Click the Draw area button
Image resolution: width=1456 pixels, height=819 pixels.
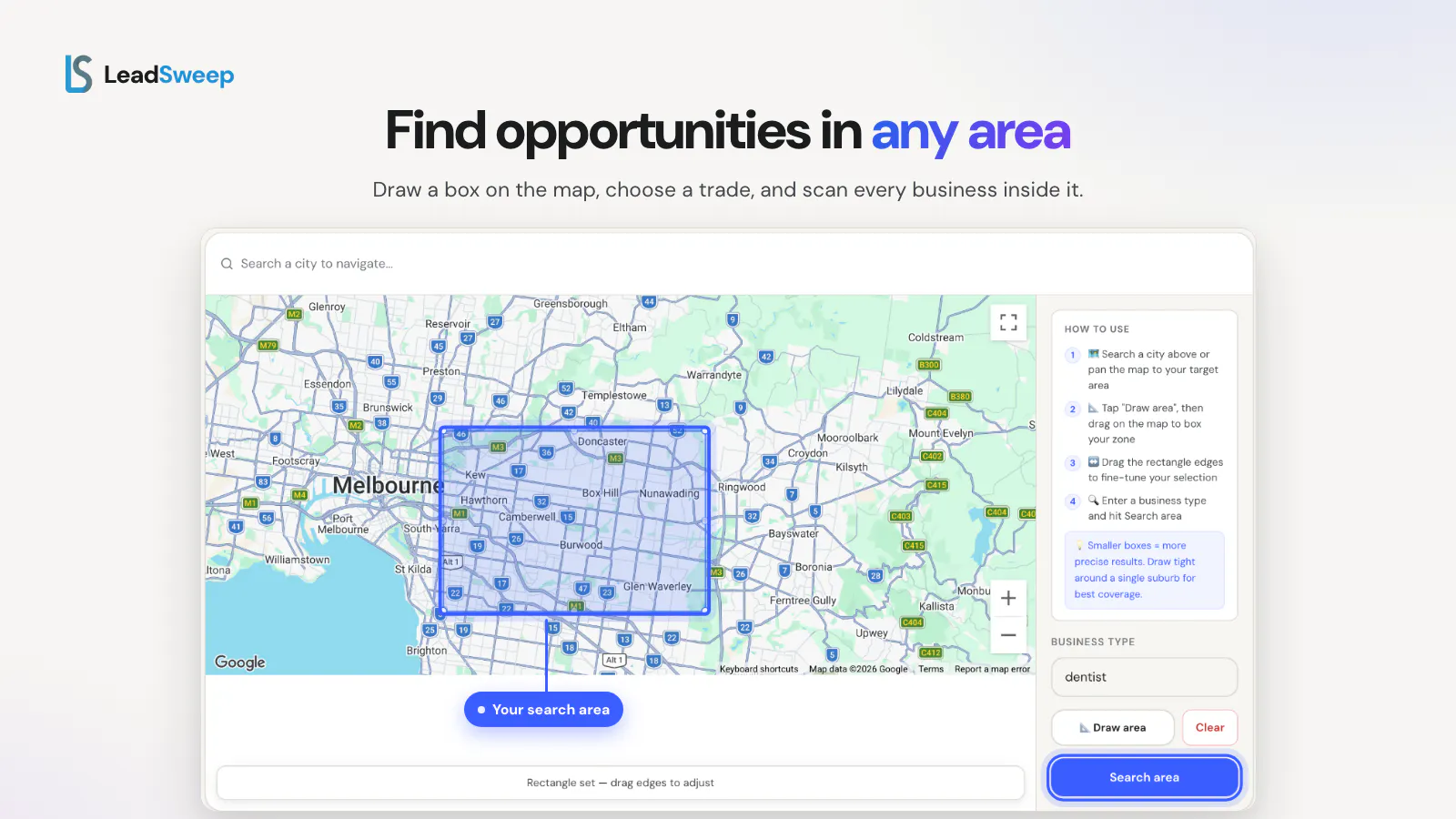coord(1112,728)
